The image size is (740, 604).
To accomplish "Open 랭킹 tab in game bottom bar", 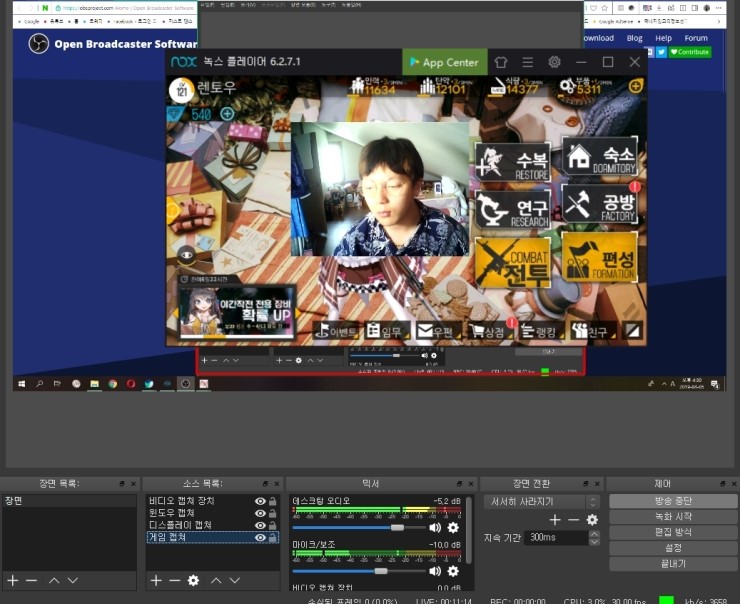I will point(542,331).
